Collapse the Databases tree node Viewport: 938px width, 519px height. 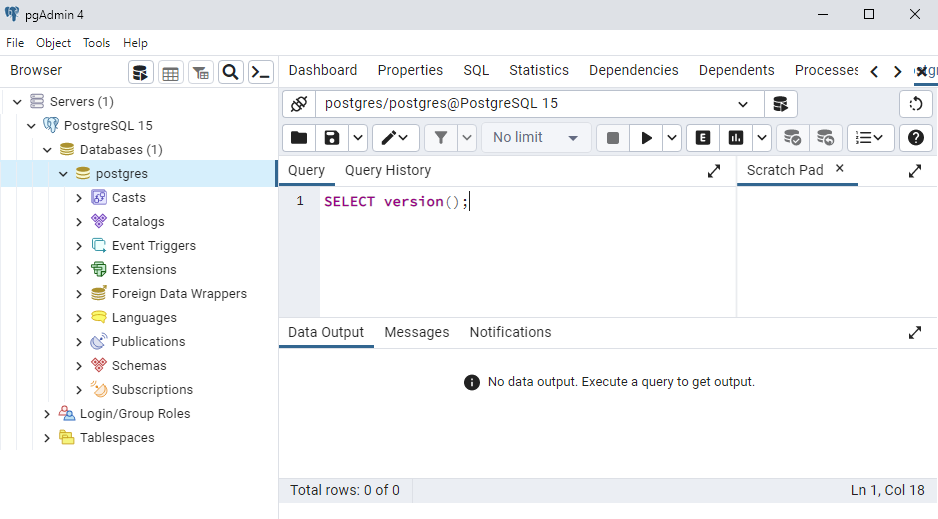[47, 150]
